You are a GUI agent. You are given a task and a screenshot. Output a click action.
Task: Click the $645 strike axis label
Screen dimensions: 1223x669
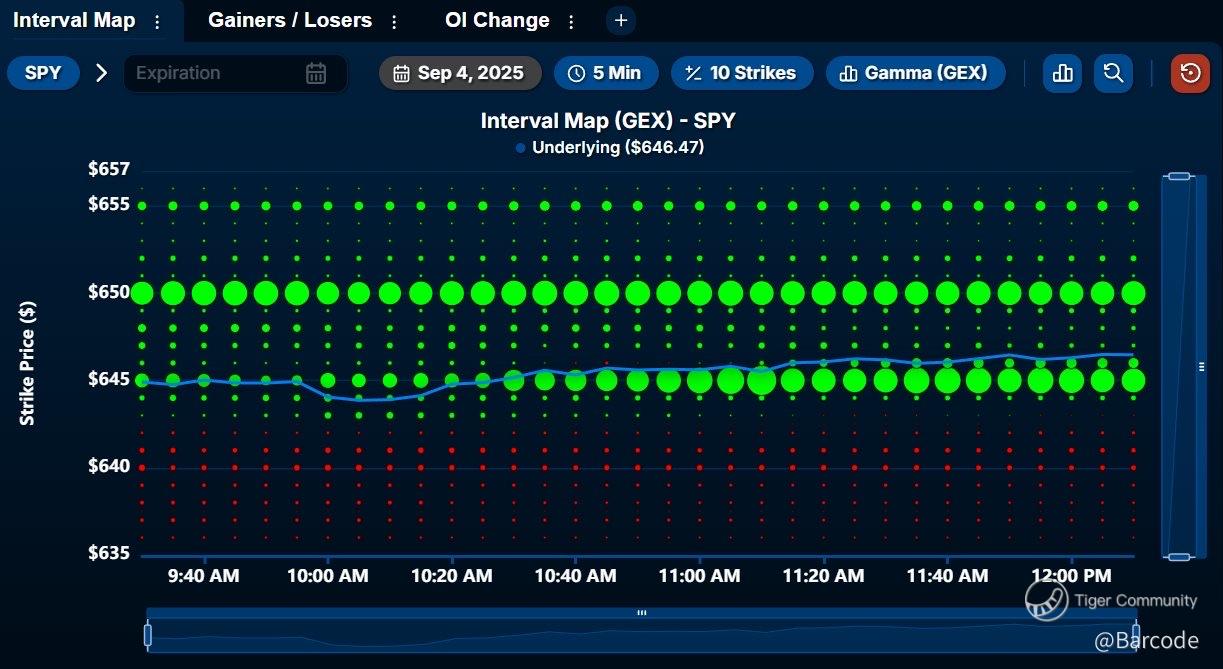pos(109,379)
